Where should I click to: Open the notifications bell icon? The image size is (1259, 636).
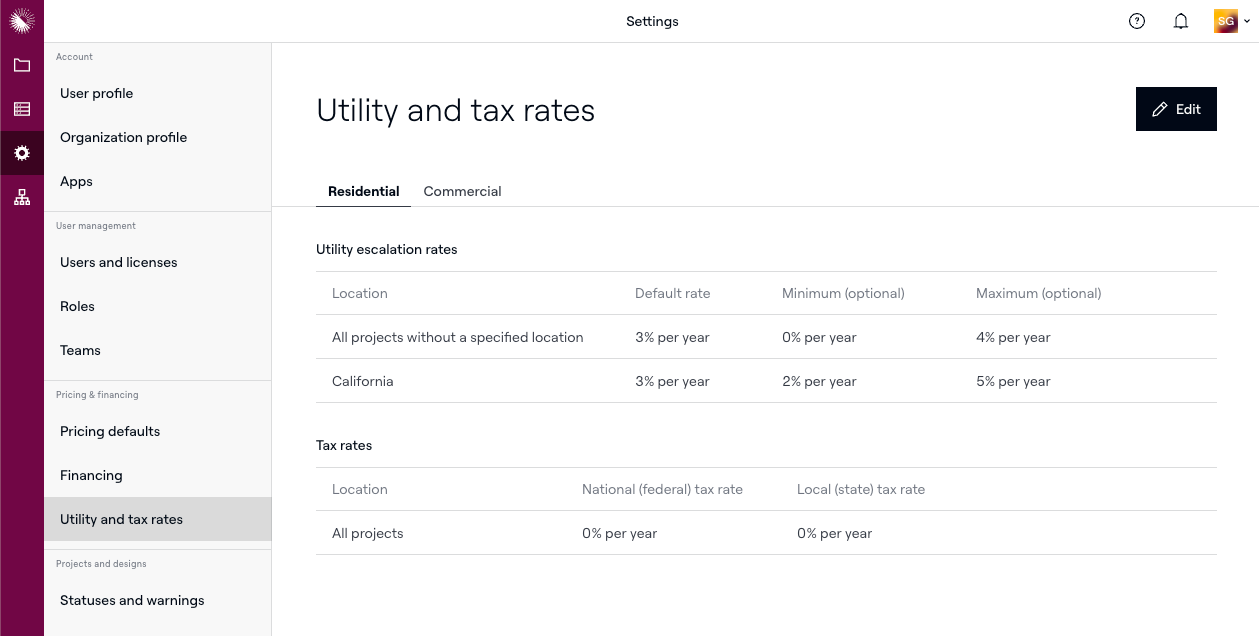(x=1180, y=21)
